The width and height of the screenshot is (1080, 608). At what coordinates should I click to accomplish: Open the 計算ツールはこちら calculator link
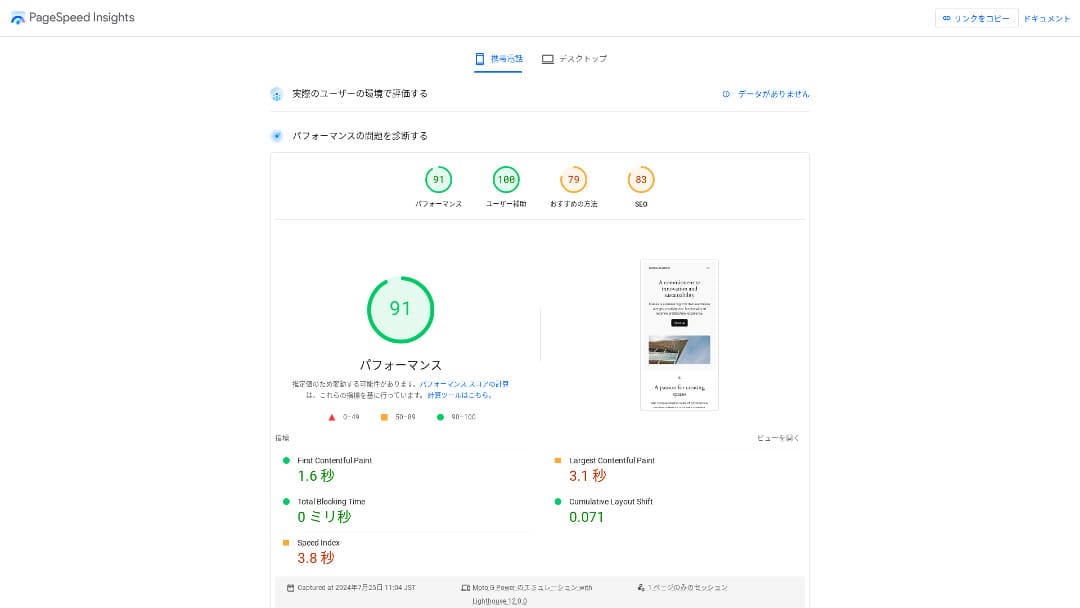click(459, 395)
